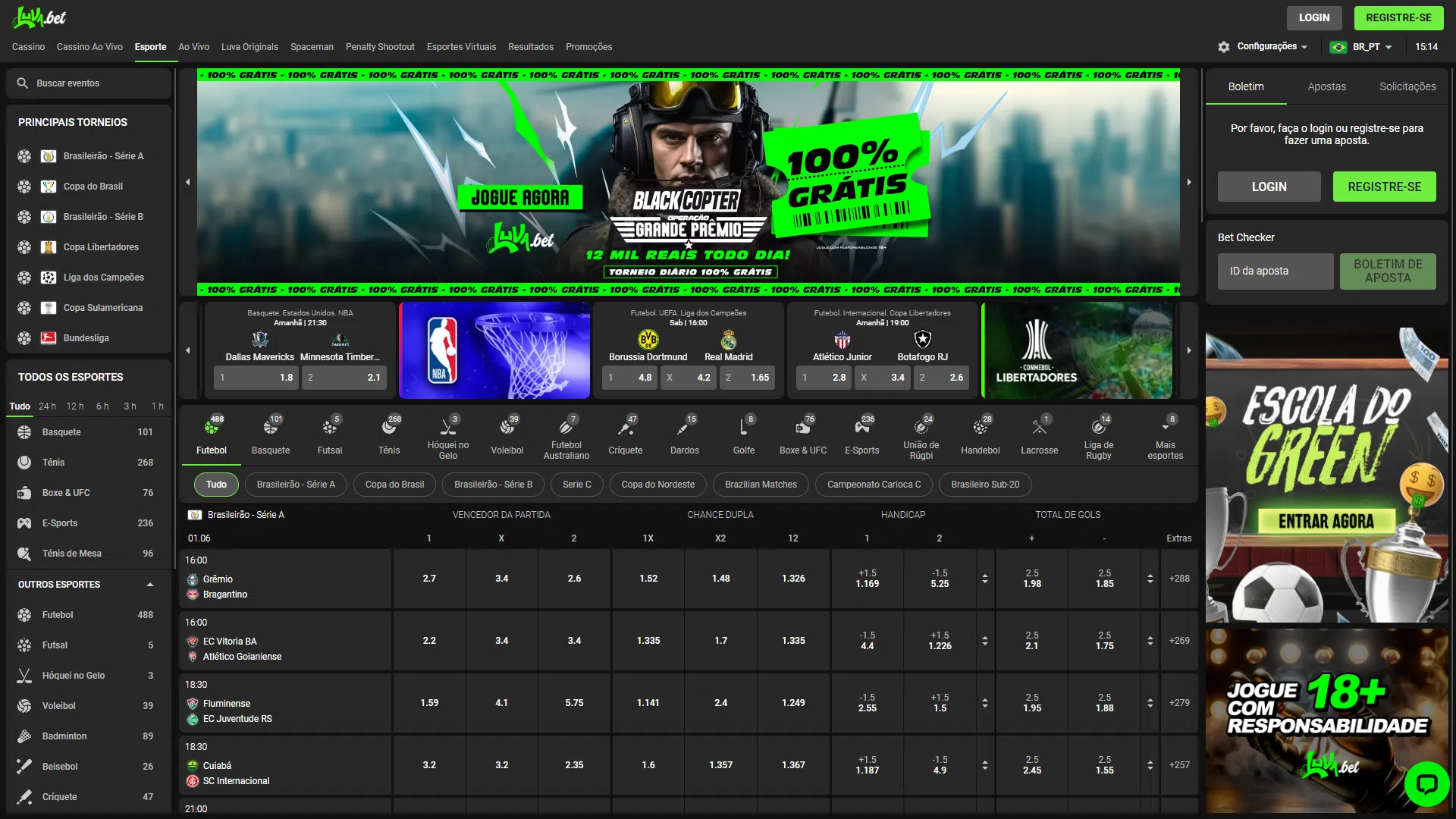Open Beisebol in sidebar list

coord(88,767)
